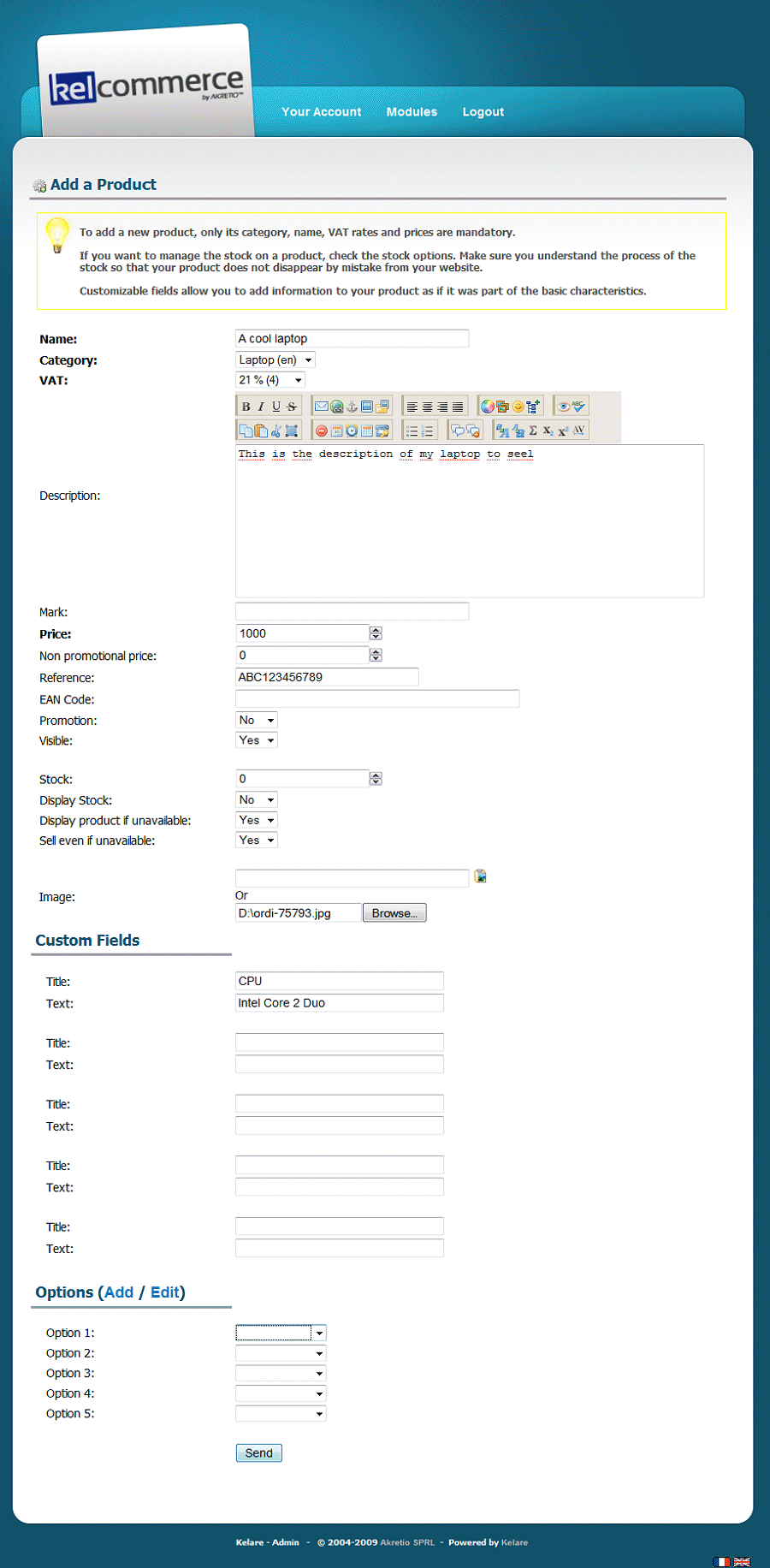Open the Option 1 dropdown

point(281,1333)
